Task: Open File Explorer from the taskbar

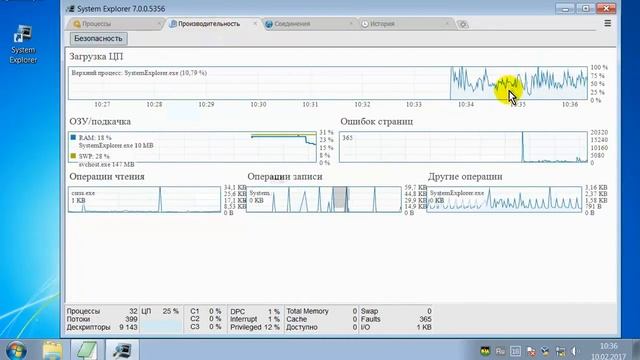Action: tap(53, 350)
